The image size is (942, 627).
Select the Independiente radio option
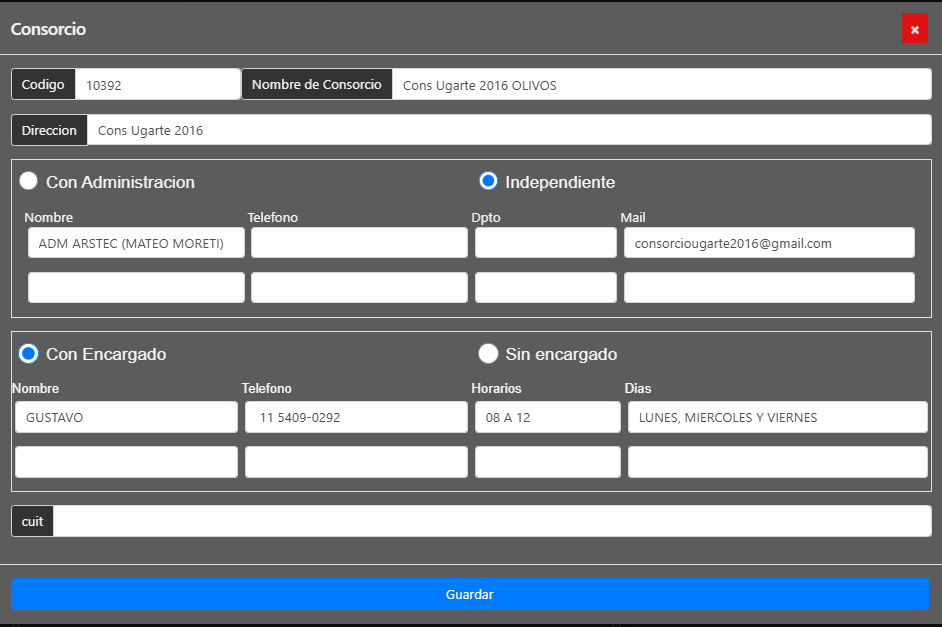click(x=488, y=181)
